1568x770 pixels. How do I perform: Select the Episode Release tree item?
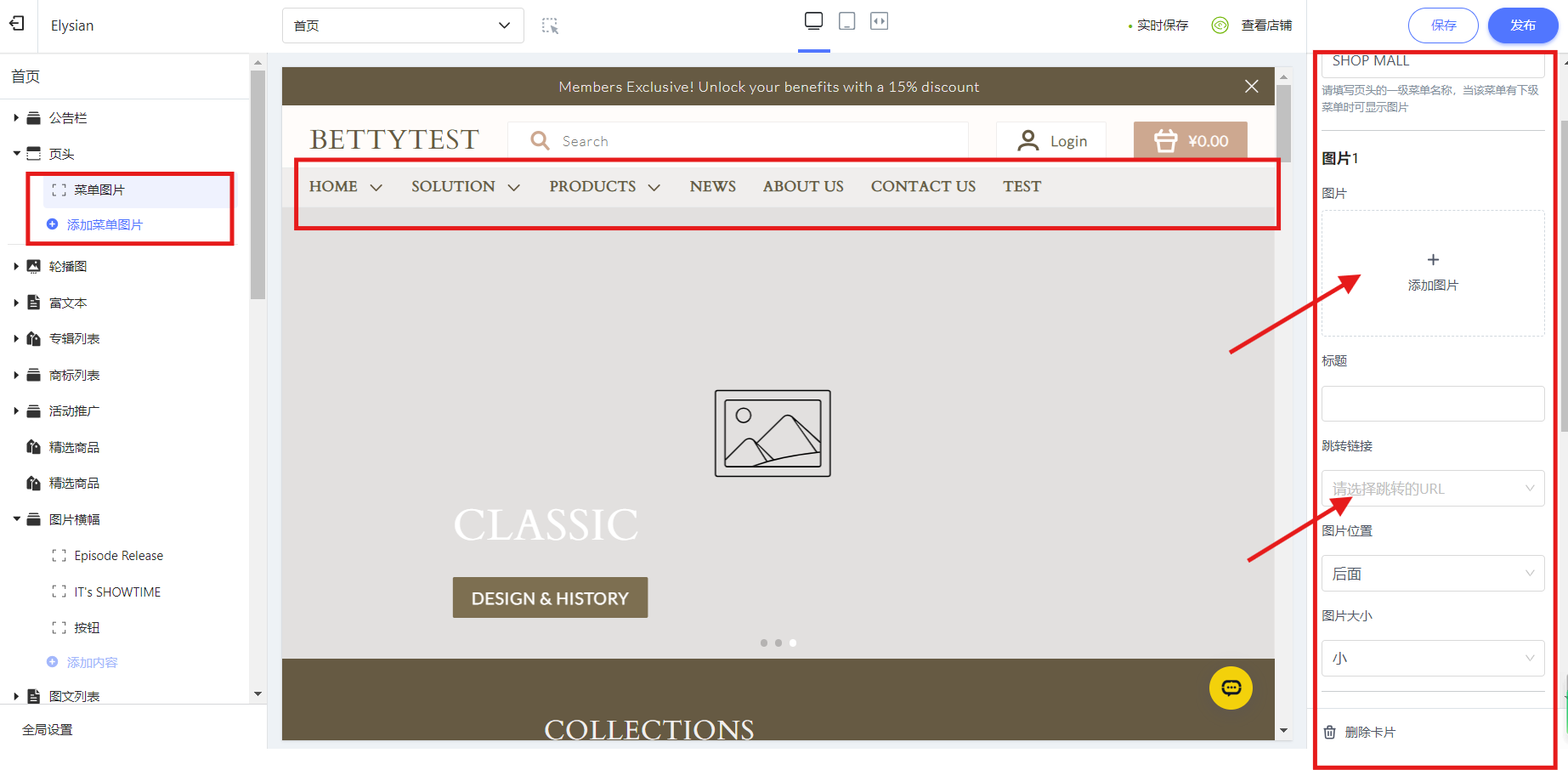118,556
